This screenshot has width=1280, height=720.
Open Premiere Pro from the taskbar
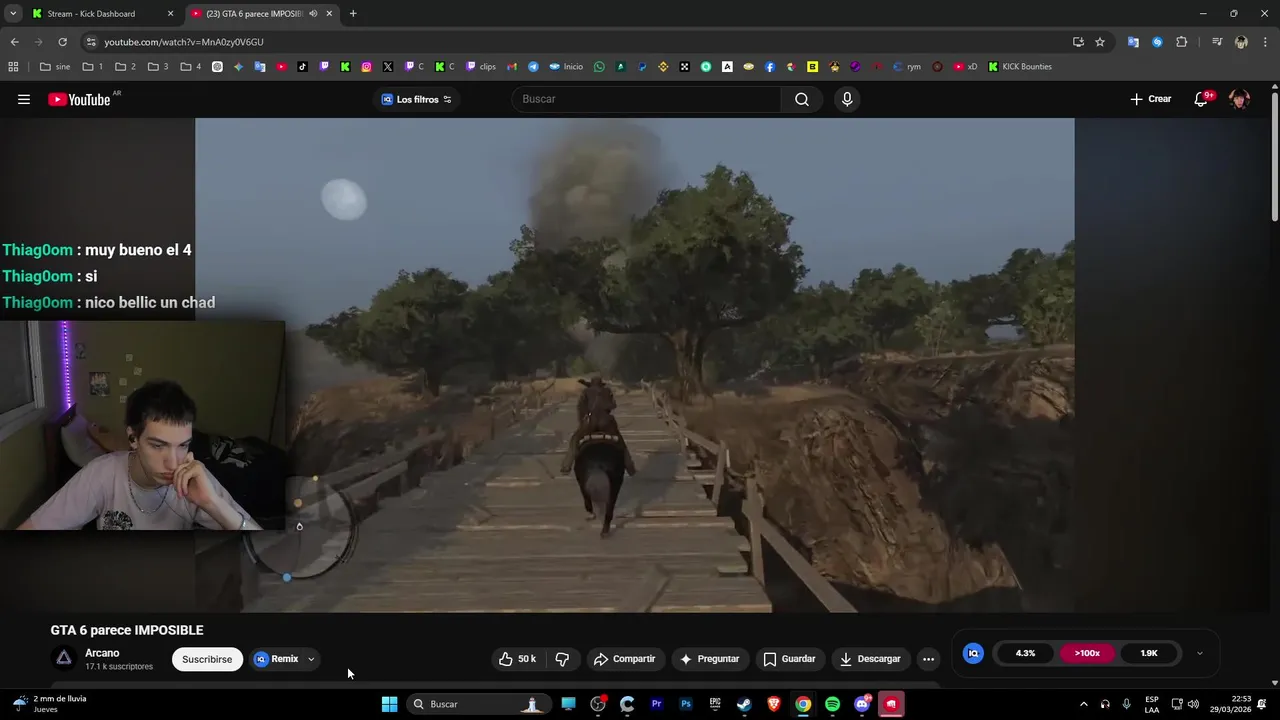[656, 704]
